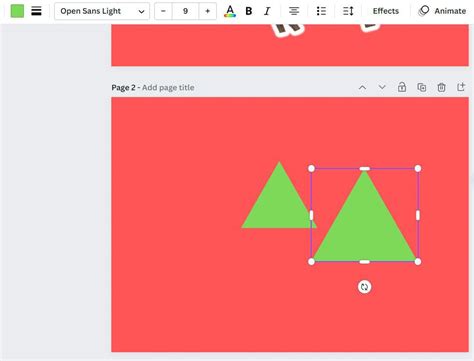Open the border style lines icon
474x361 pixels.
(36, 11)
